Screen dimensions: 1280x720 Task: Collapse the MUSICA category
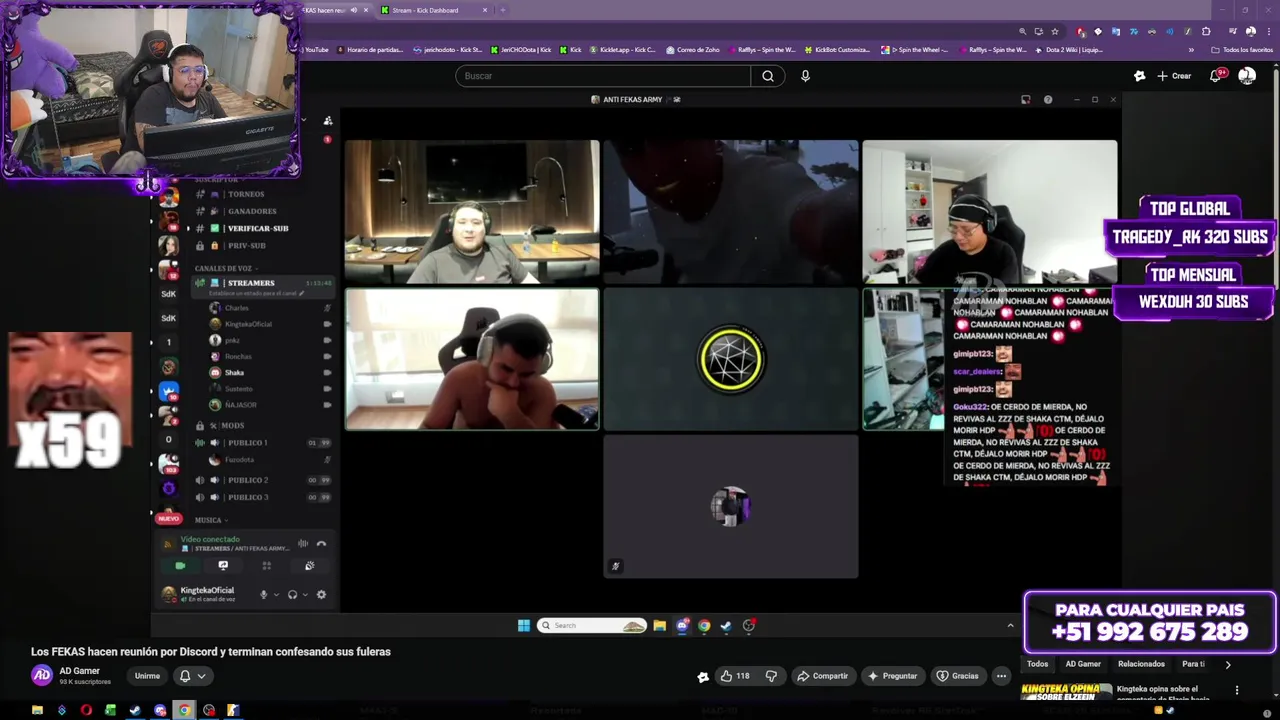click(x=211, y=520)
